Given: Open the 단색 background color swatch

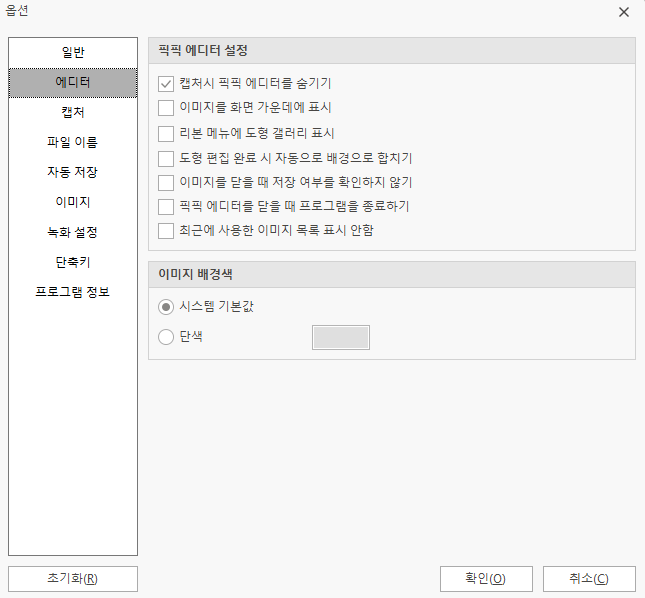Looking at the screenshot, I should pyautogui.click(x=341, y=337).
